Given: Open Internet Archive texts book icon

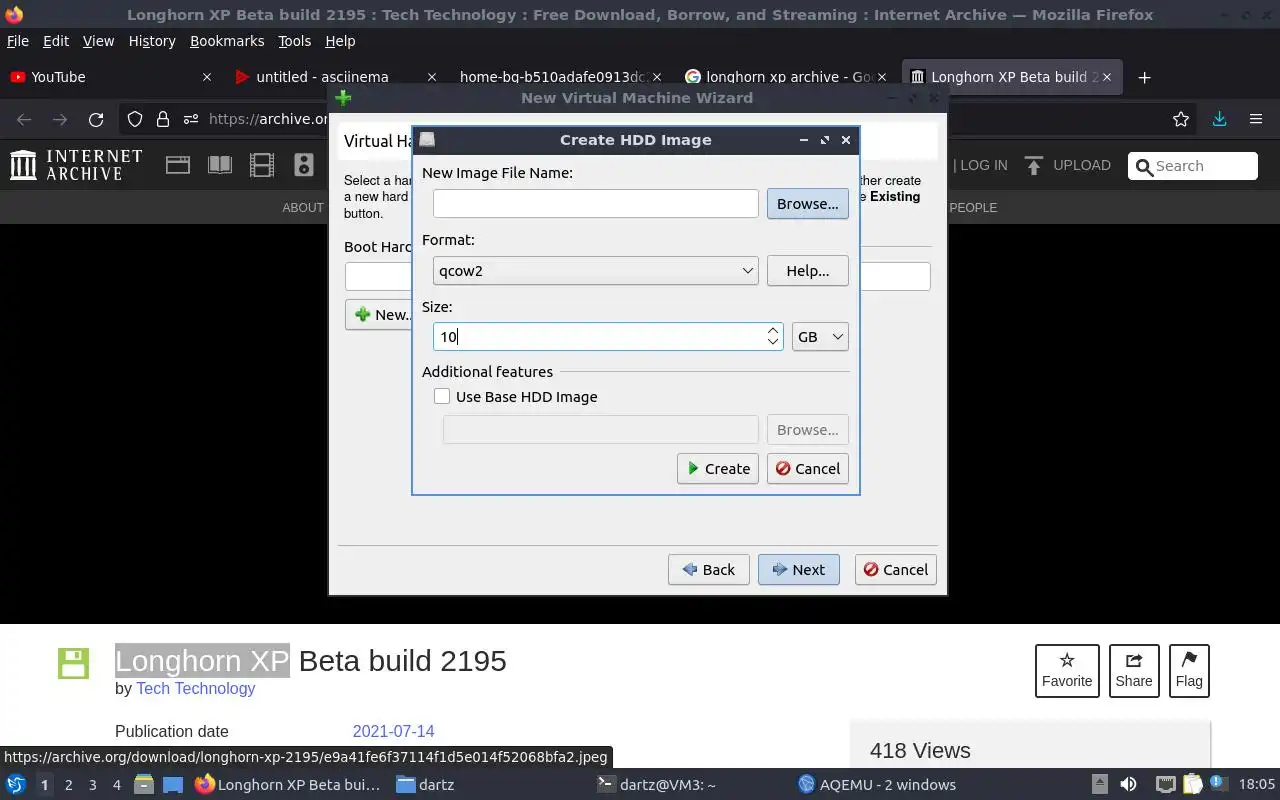Looking at the screenshot, I should click(x=220, y=165).
